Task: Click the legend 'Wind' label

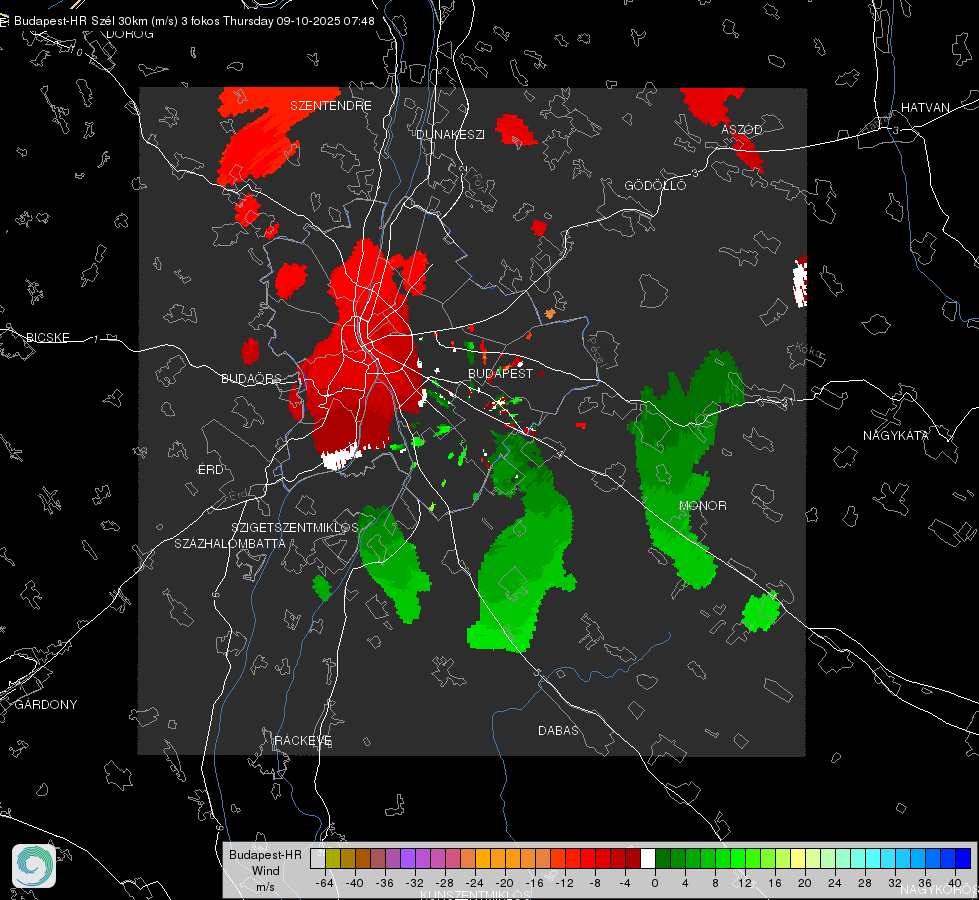Action: [x=265, y=870]
